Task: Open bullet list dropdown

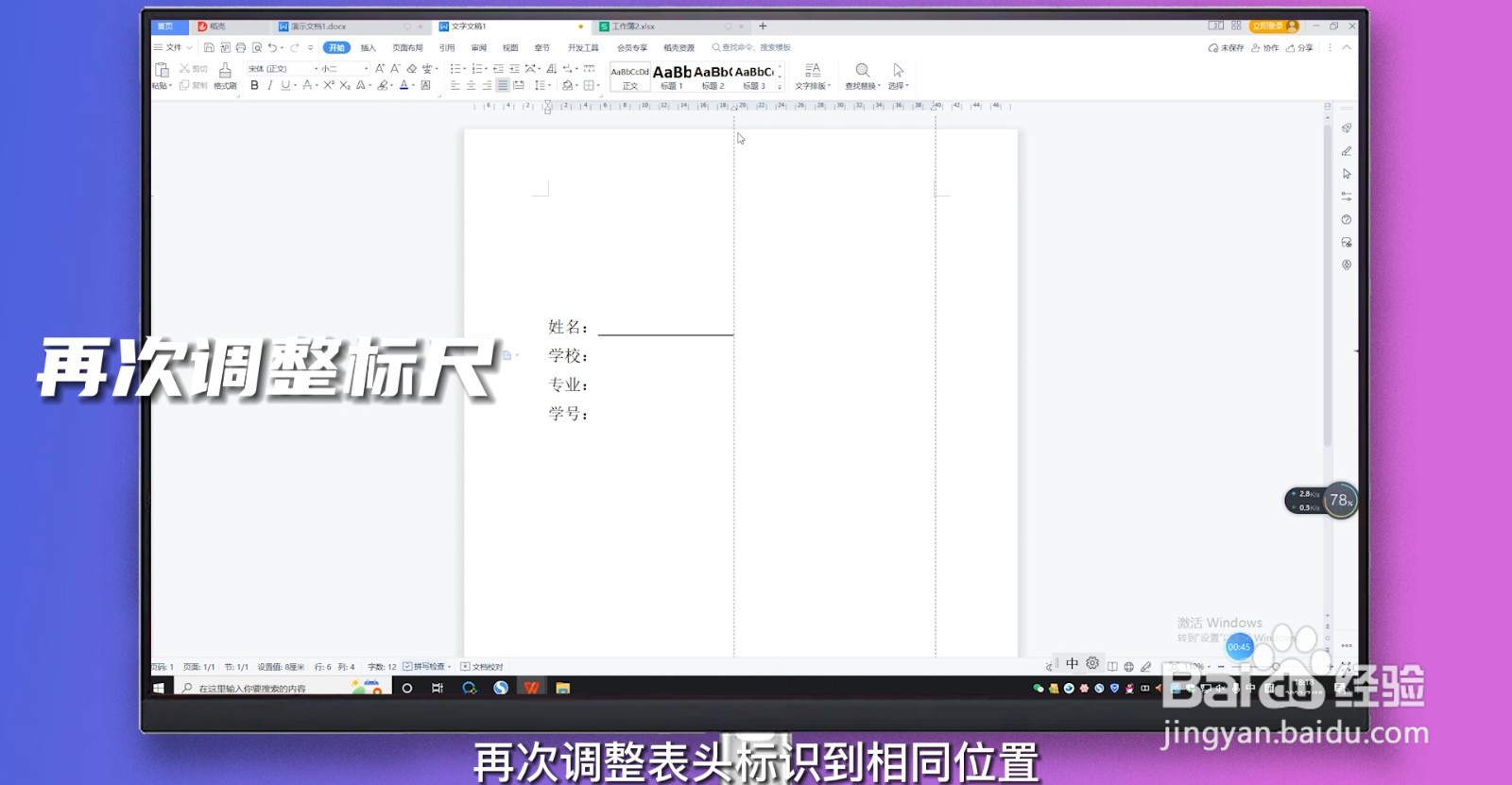Action: (x=464, y=68)
